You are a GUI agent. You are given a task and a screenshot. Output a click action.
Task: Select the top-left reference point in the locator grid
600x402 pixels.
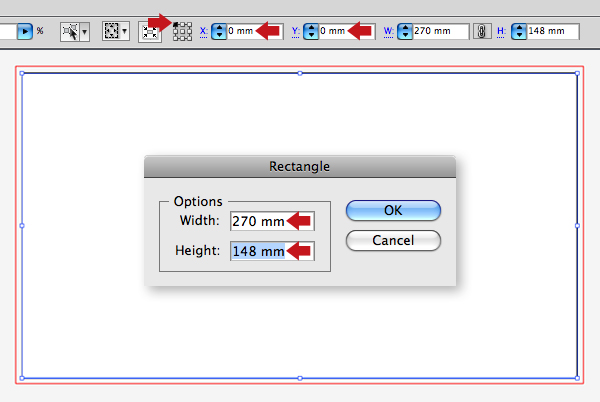[176, 24]
